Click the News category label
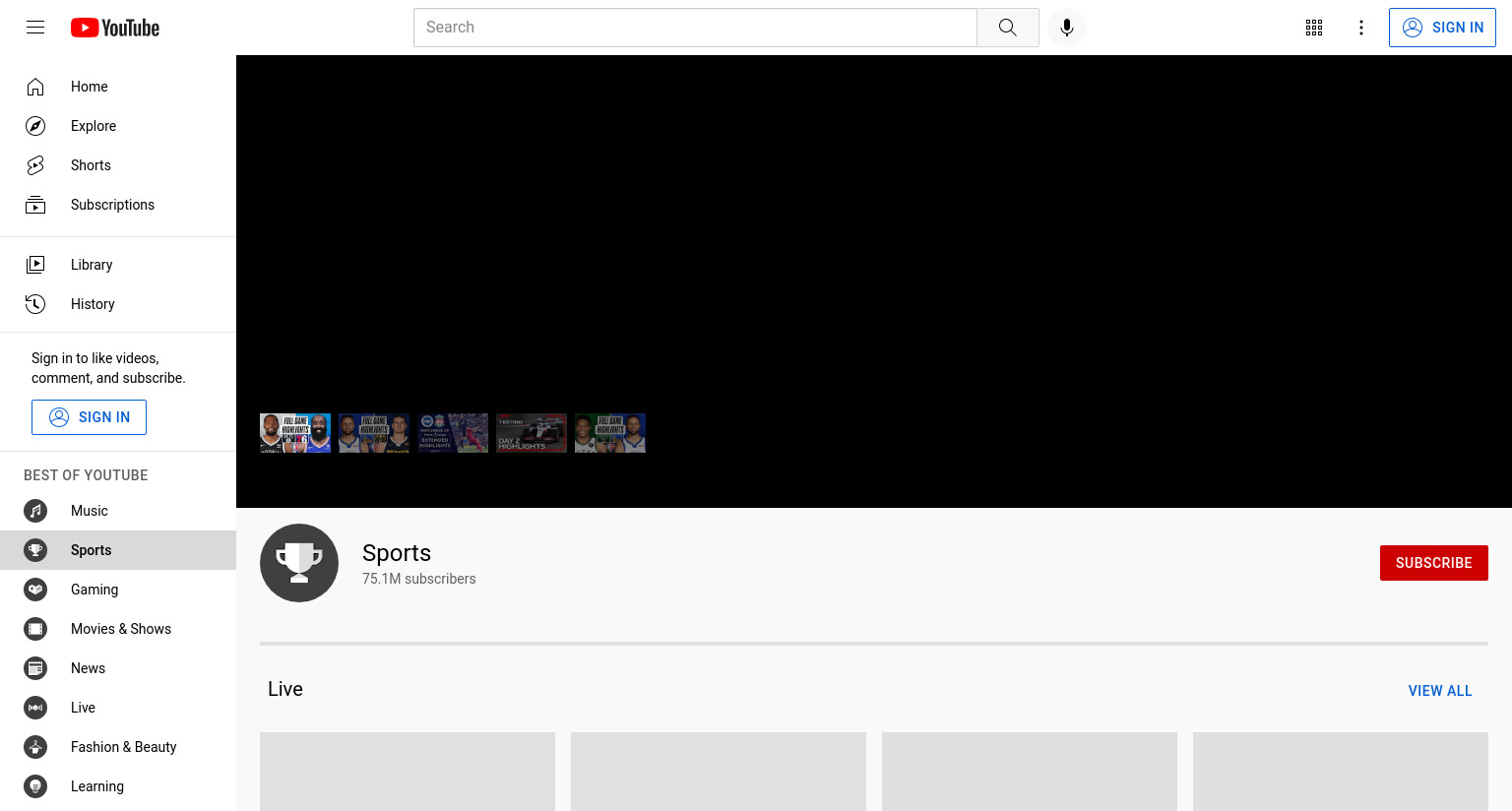Screen dimensions: 1512x811 [x=88, y=668]
